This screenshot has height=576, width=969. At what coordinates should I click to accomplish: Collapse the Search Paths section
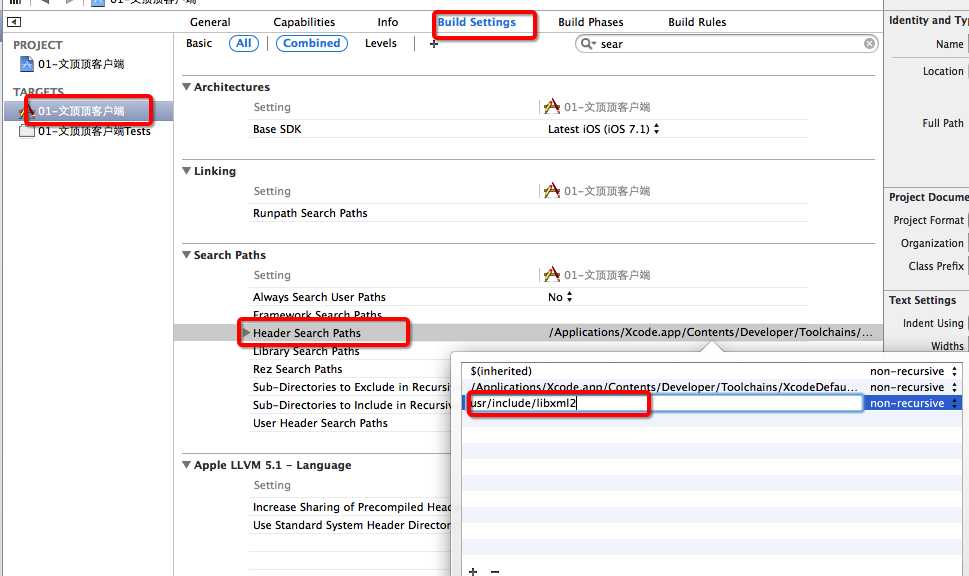pos(186,255)
